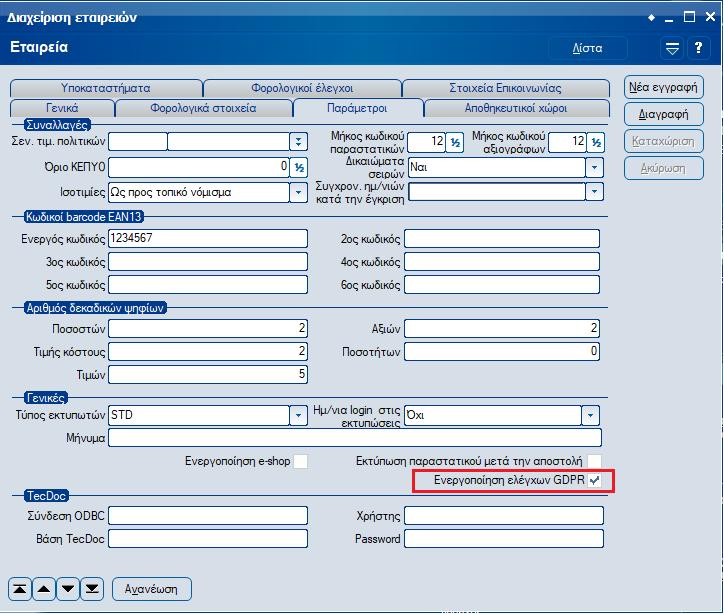This screenshot has width=724, height=614.
Task: Click Ανανέωση button
Action: 151,589
